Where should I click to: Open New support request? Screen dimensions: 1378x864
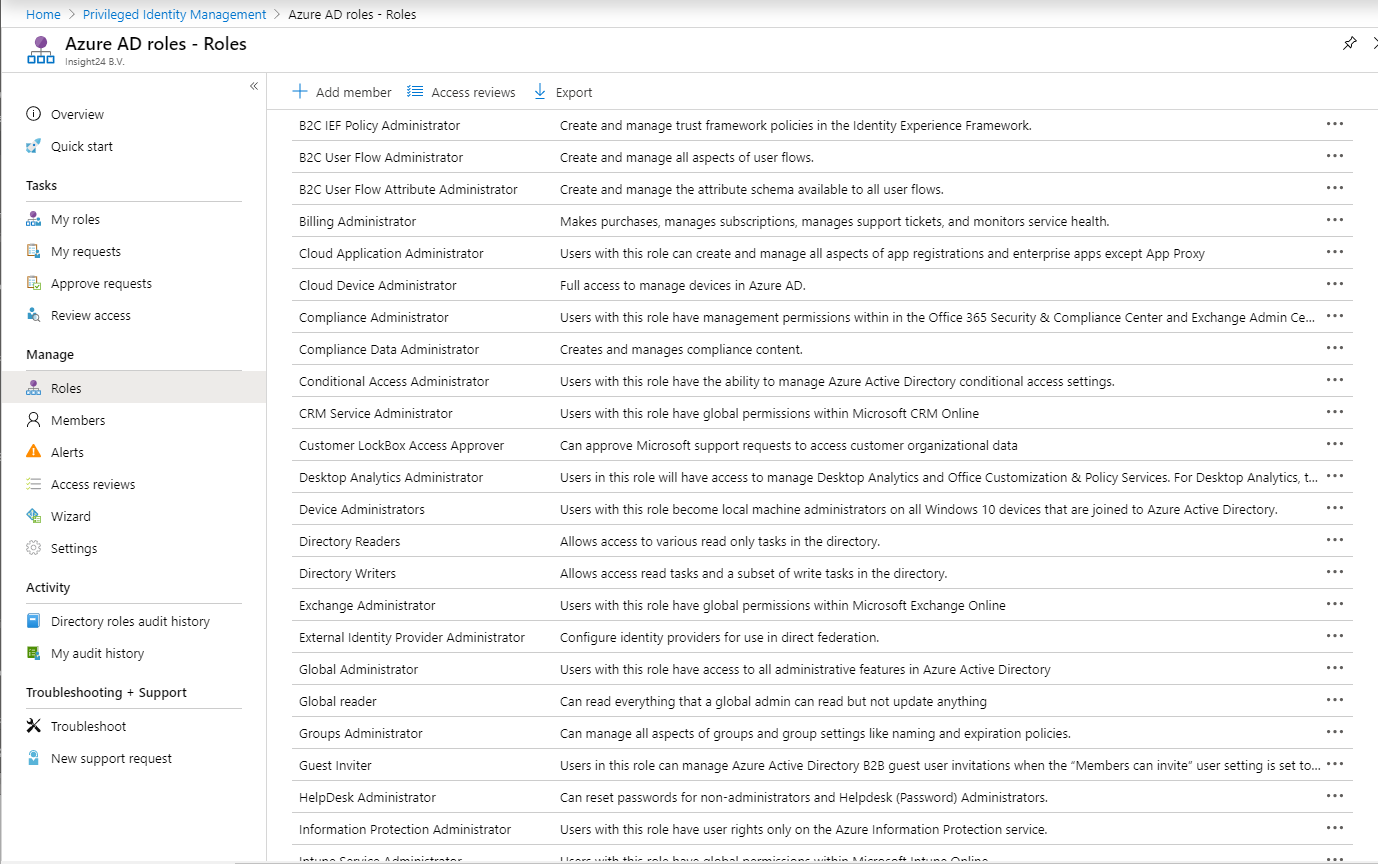[111, 758]
